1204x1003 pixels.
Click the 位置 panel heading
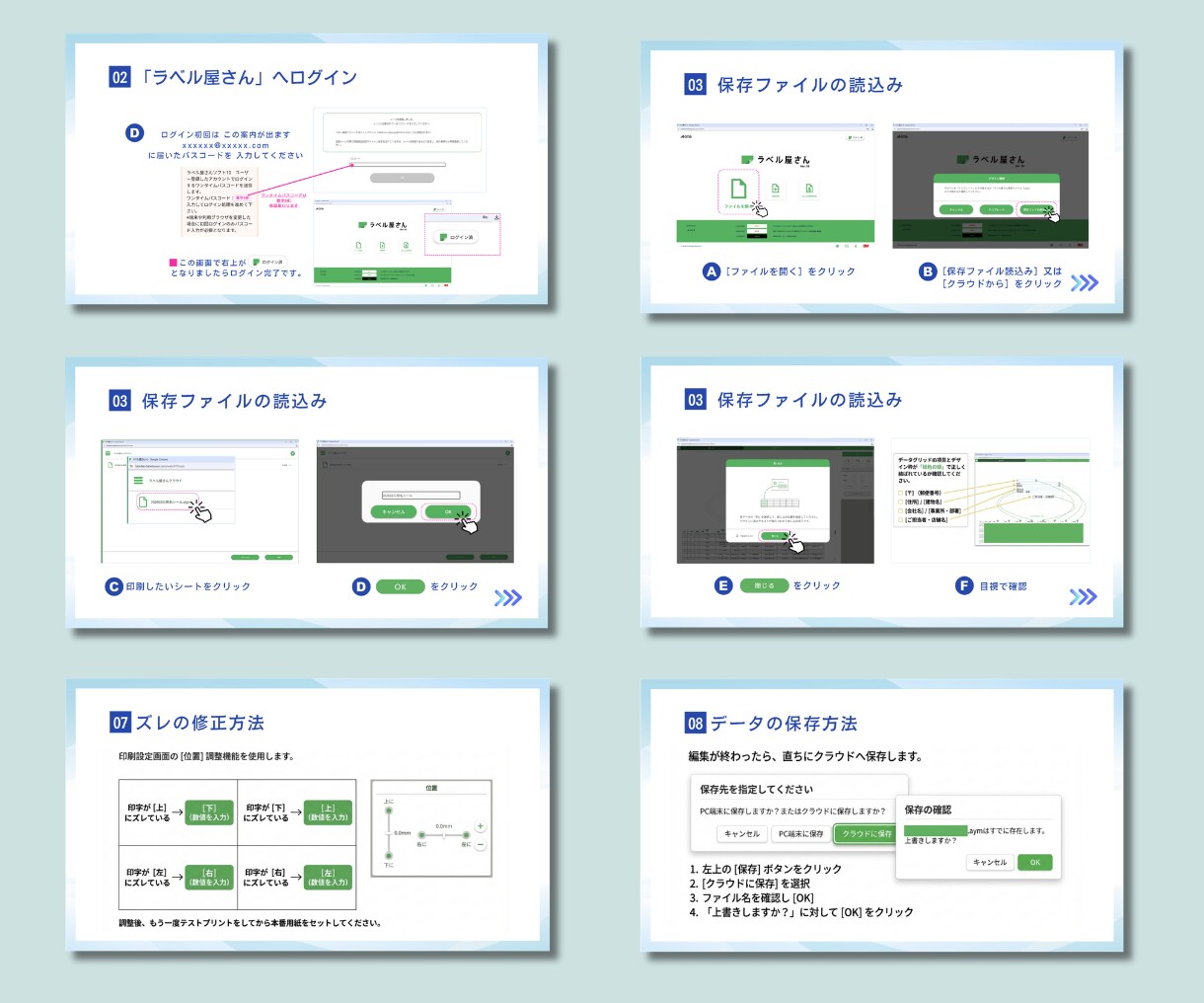click(431, 788)
